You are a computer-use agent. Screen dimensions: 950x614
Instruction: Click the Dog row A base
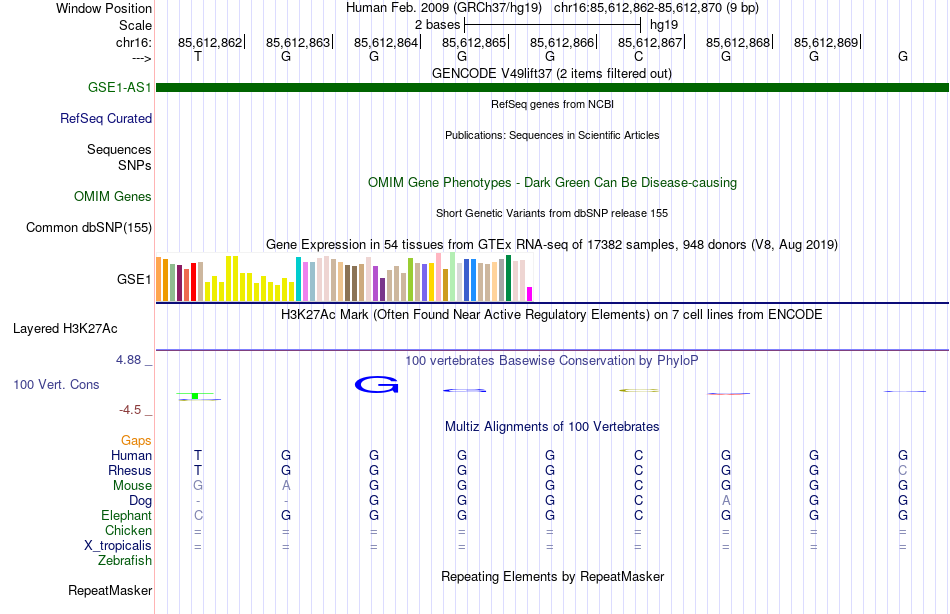click(726, 501)
